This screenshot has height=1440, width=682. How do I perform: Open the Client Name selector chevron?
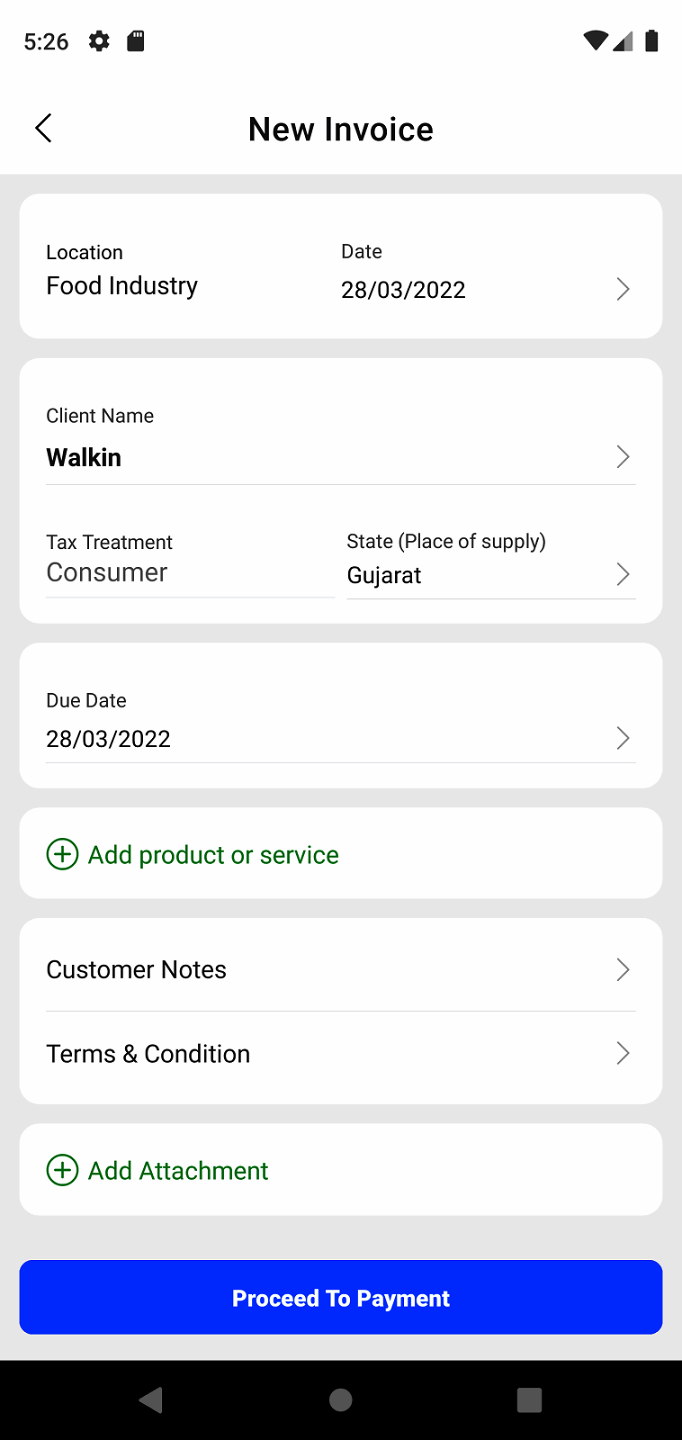coord(622,456)
